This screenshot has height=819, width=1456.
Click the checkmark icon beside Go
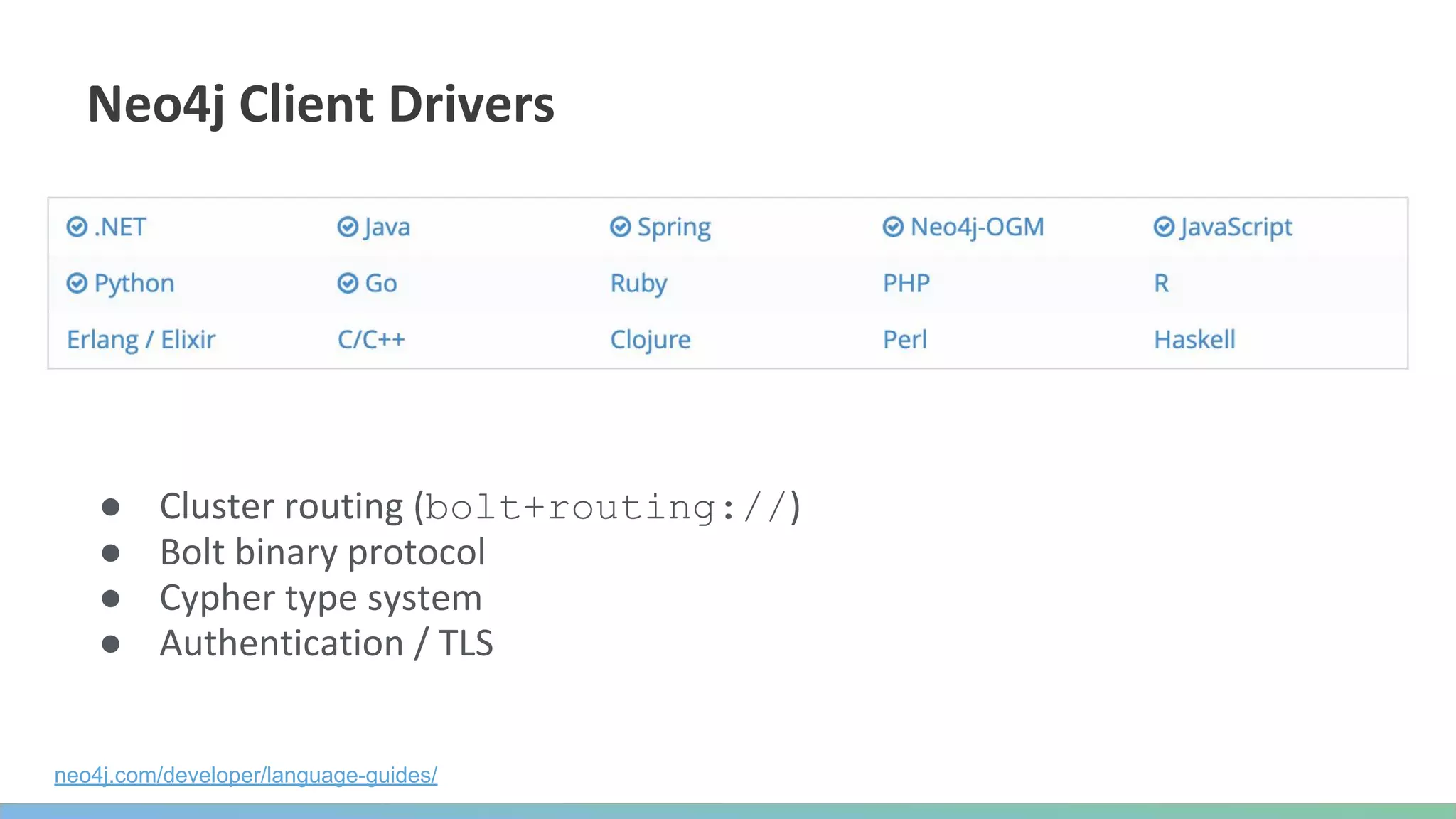[348, 283]
